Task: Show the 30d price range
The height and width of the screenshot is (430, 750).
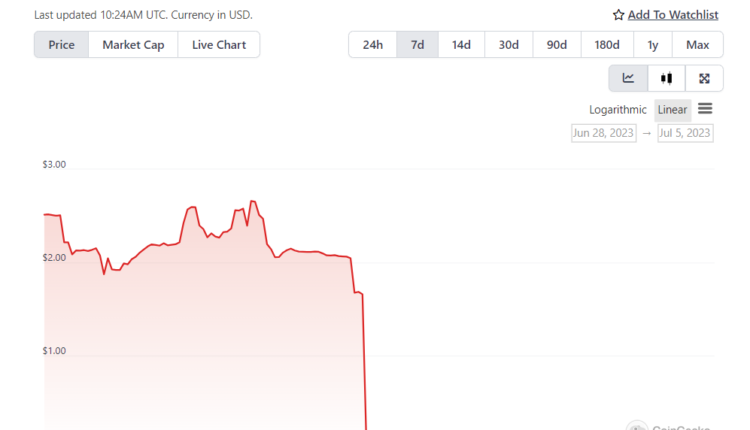Action: click(508, 45)
